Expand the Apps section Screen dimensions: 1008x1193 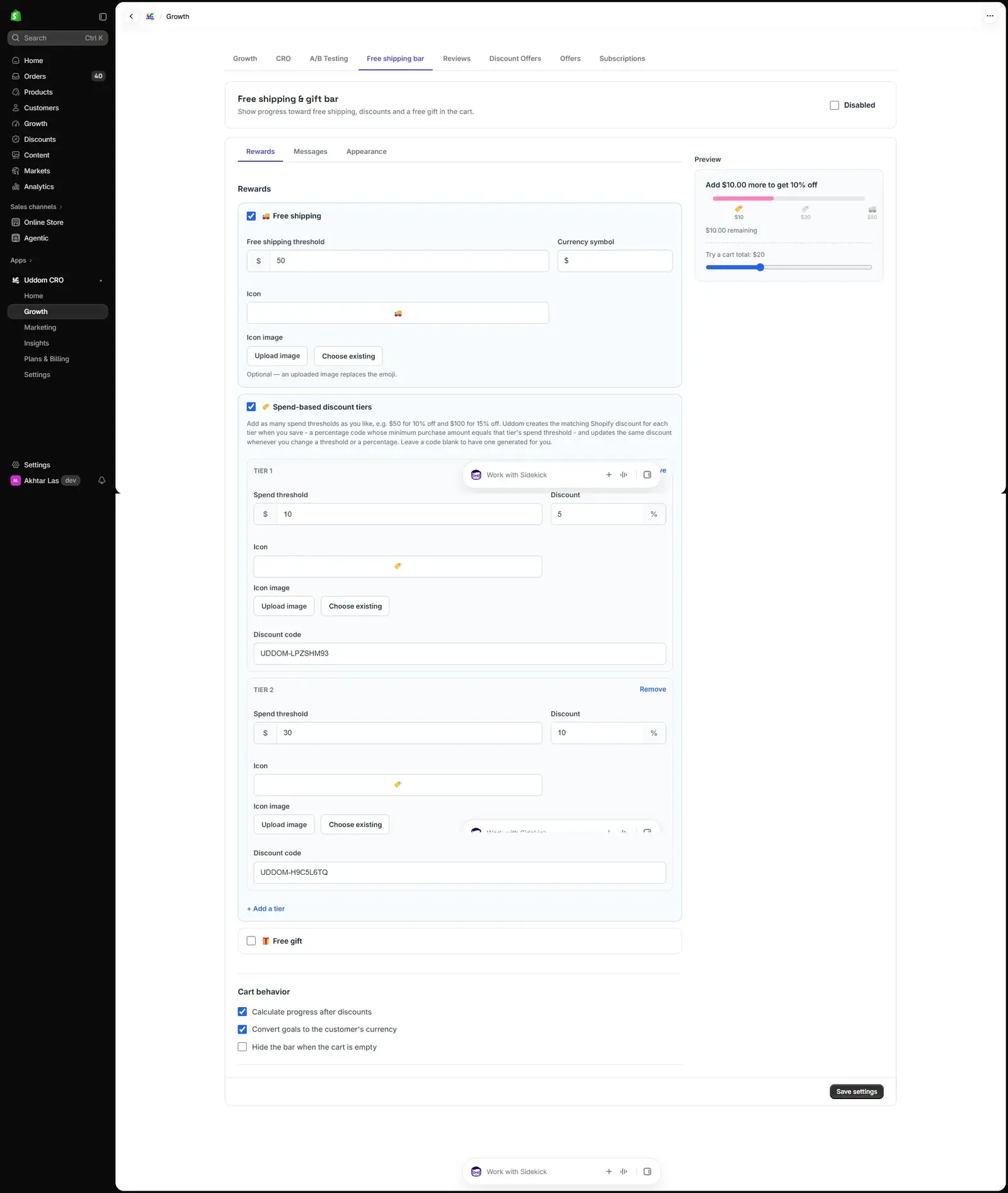click(21, 260)
